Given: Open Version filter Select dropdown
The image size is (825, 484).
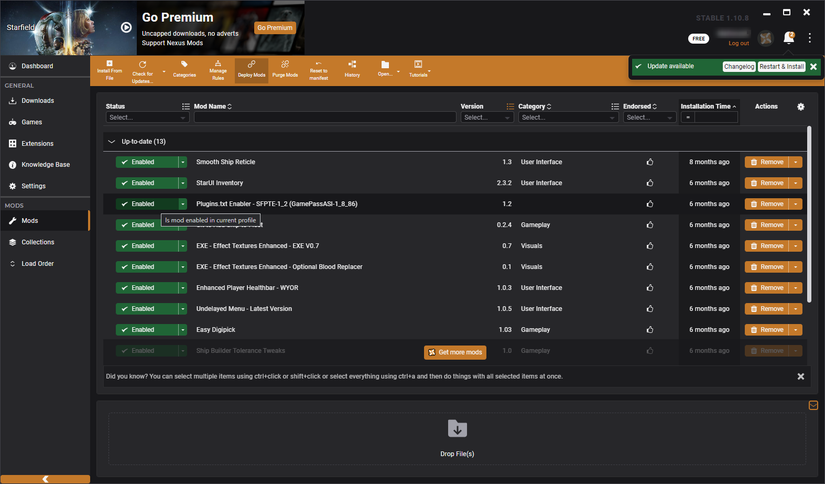Looking at the screenshot, I should coord(487,118).
